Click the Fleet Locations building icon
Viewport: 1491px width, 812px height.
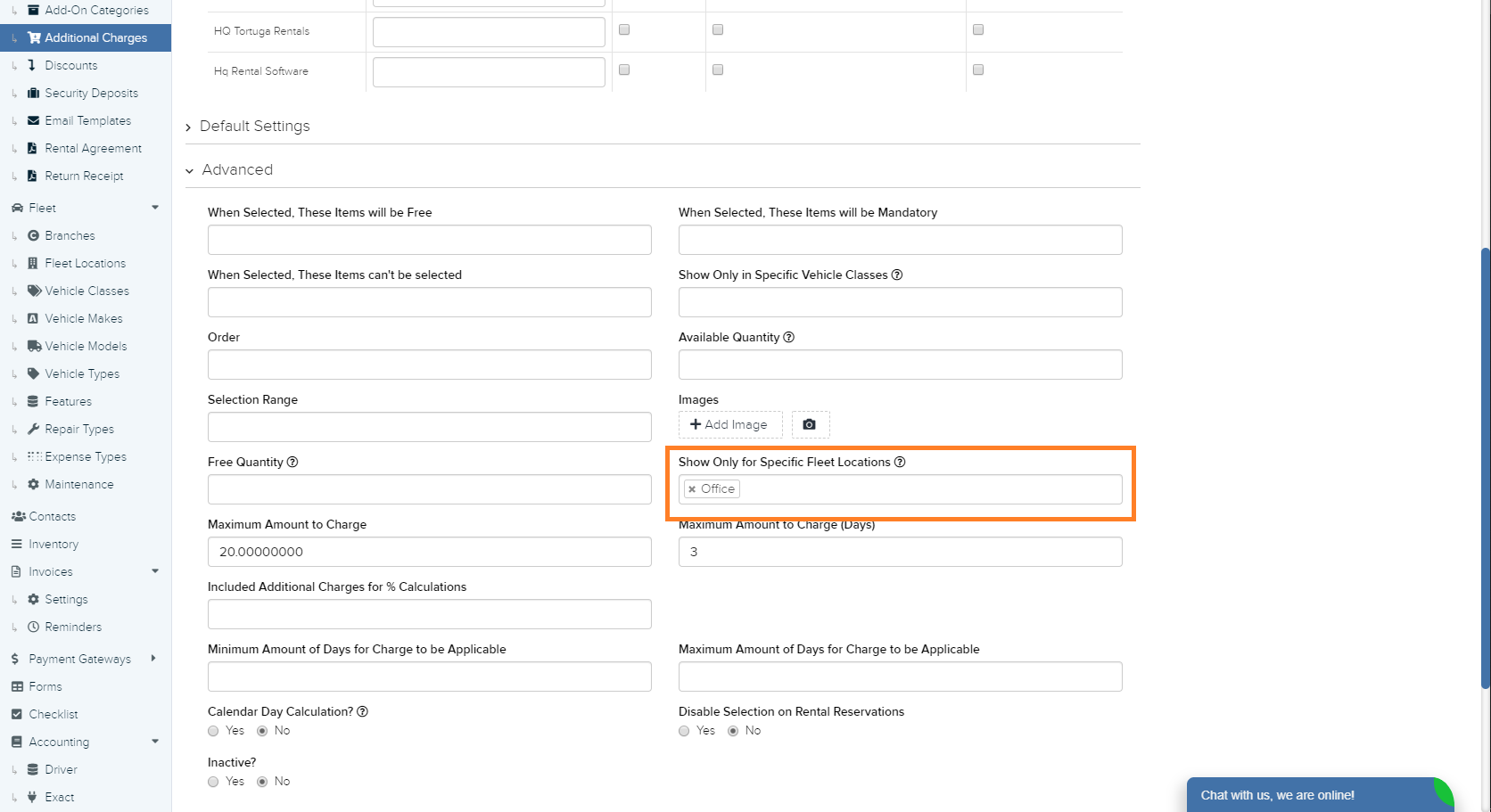coord(33,263)
